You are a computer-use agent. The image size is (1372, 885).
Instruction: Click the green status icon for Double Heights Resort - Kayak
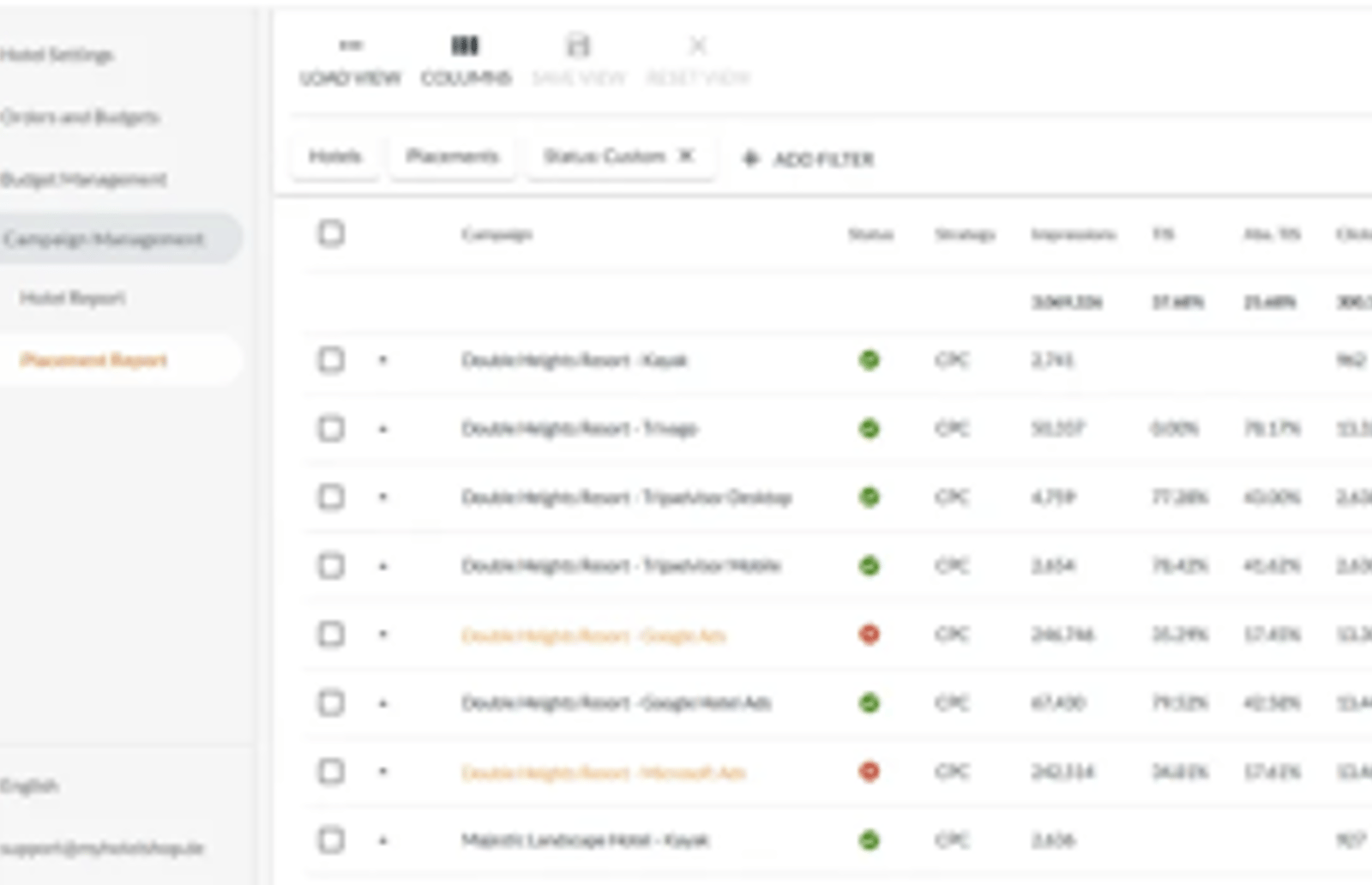tap(870, 360)
